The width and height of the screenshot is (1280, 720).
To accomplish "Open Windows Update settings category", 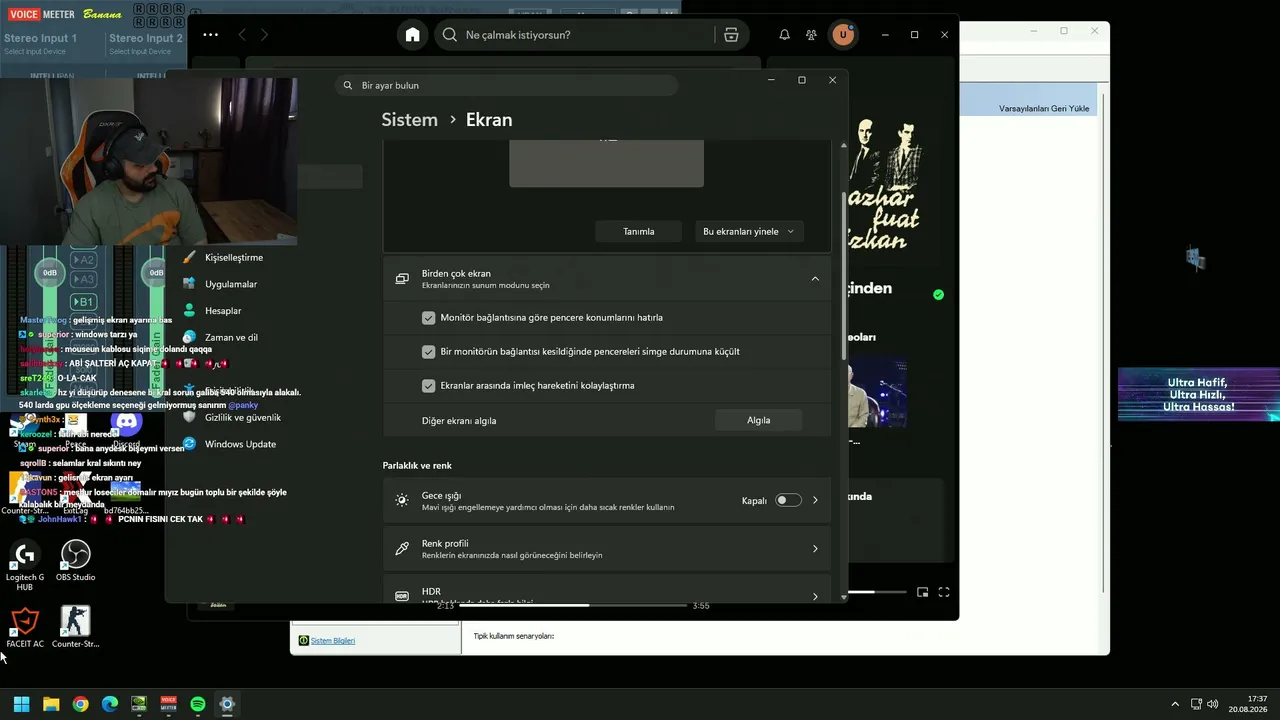I will (240, 444).
